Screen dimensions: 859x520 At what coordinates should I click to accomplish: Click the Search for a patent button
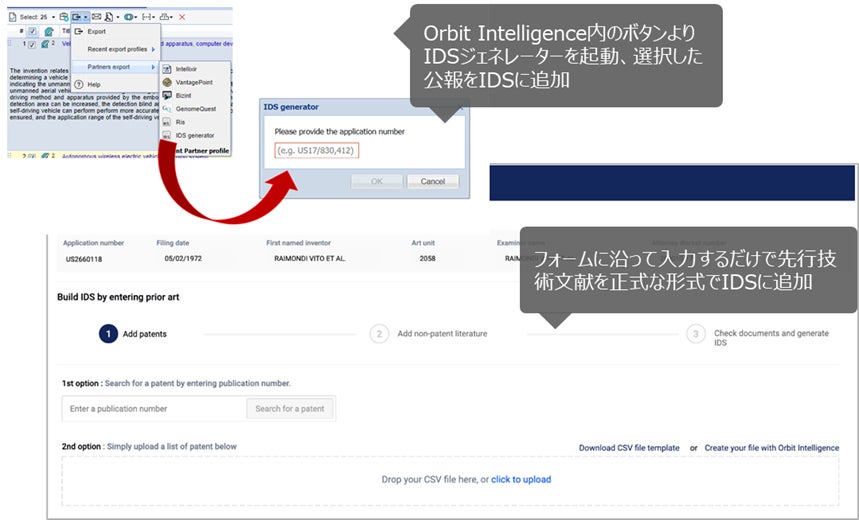(290, 409)
